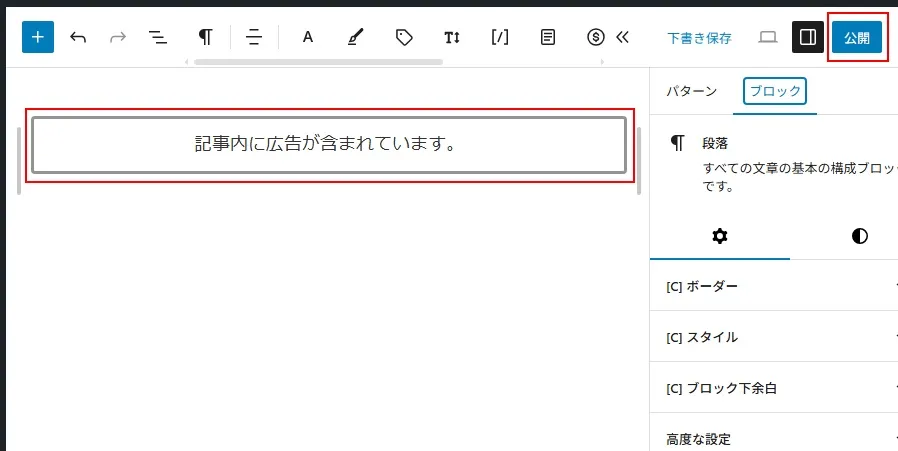Open the preview laptop icon
This screenshot has height=451, width=898.
[x=767, y=38]
